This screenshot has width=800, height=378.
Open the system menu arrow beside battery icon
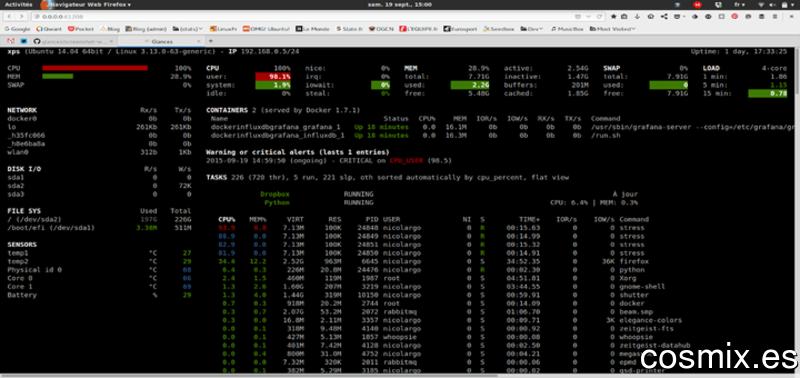[792, 4]
